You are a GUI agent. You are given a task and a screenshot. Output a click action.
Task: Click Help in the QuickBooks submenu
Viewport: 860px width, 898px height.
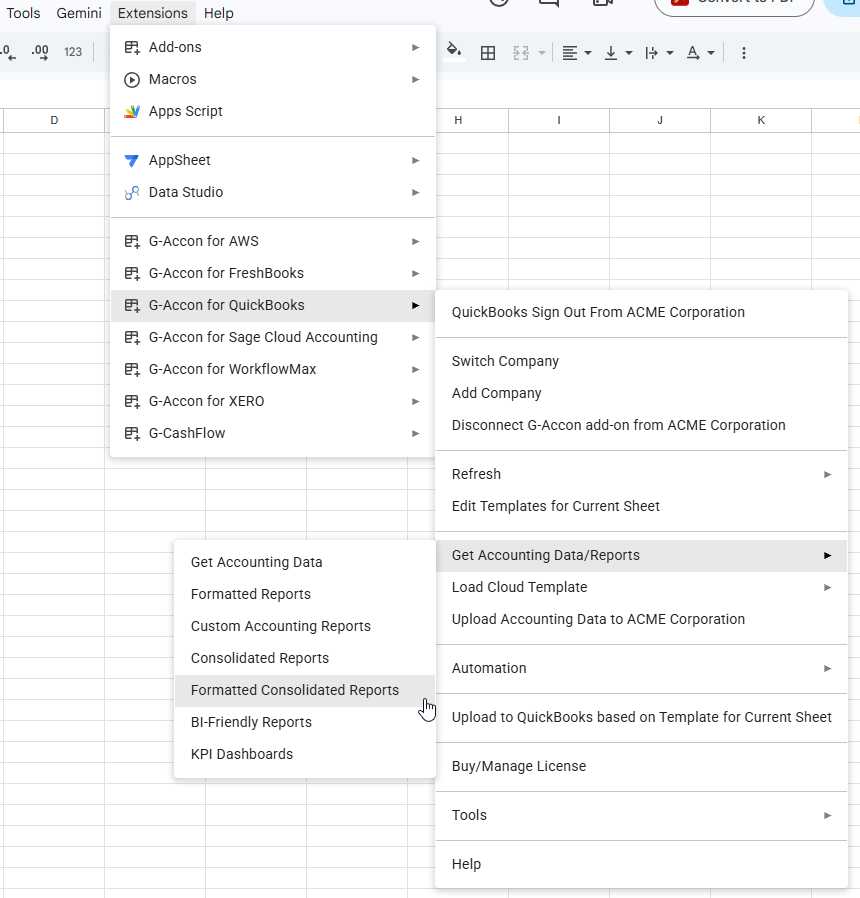pyautogui.click(x=641, y=864)
